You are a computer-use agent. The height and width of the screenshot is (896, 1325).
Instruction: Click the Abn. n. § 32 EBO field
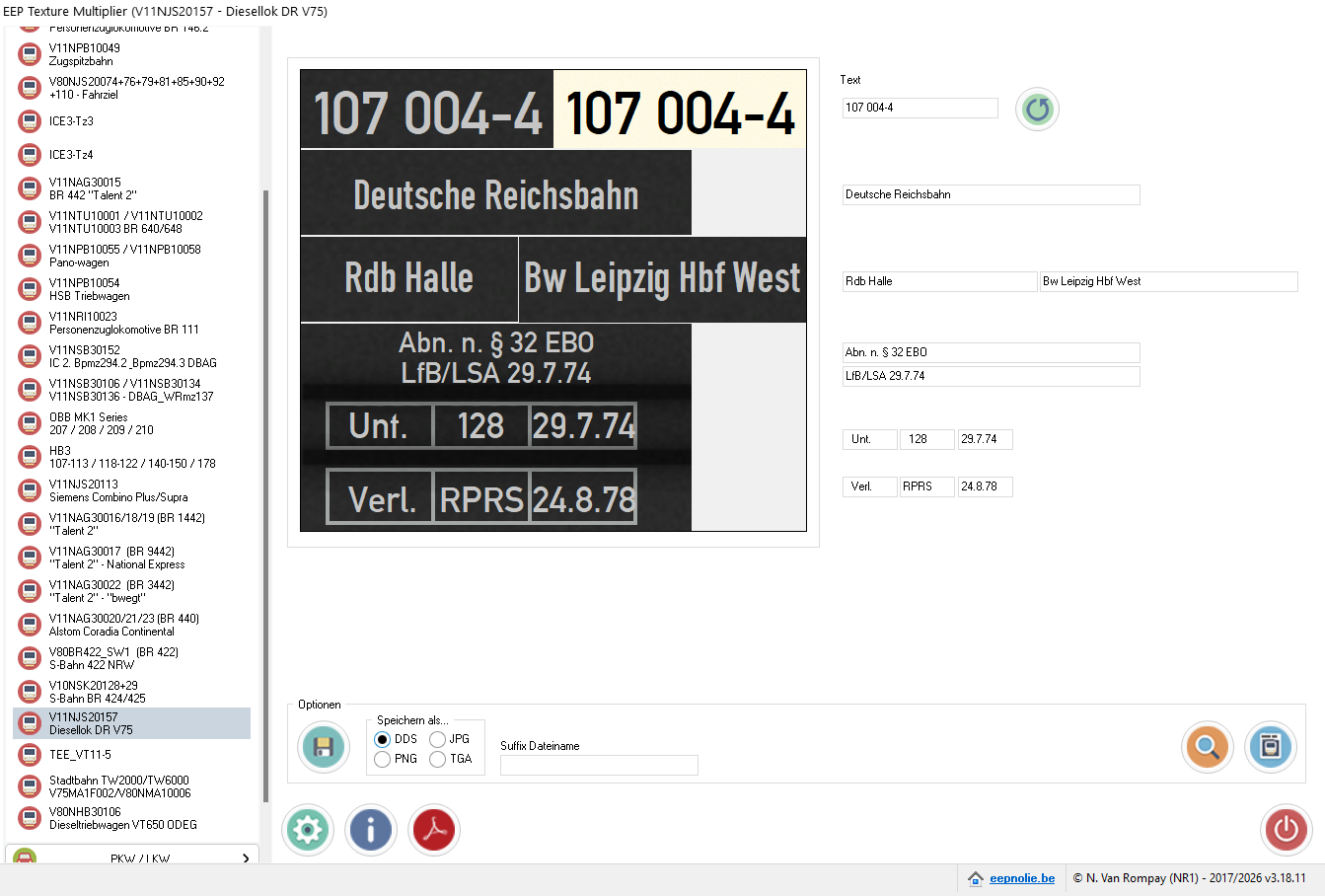pyautogui.click(x=992, y=352)
